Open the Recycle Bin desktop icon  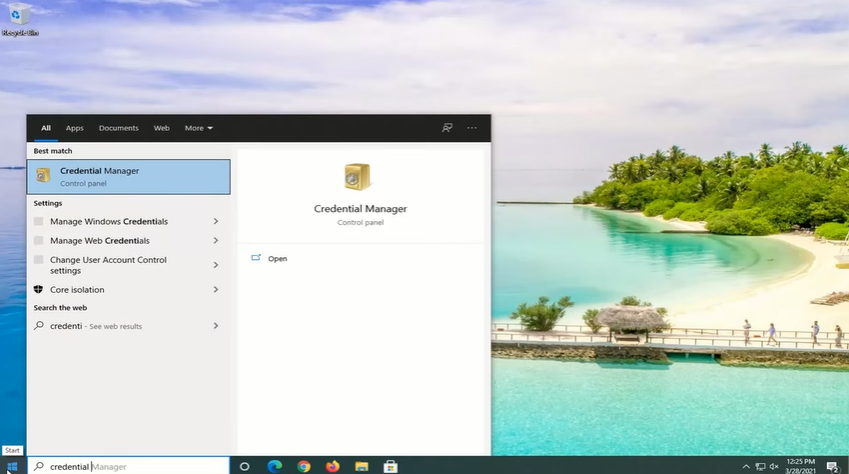pyautogui.click(x=18, y=20)
